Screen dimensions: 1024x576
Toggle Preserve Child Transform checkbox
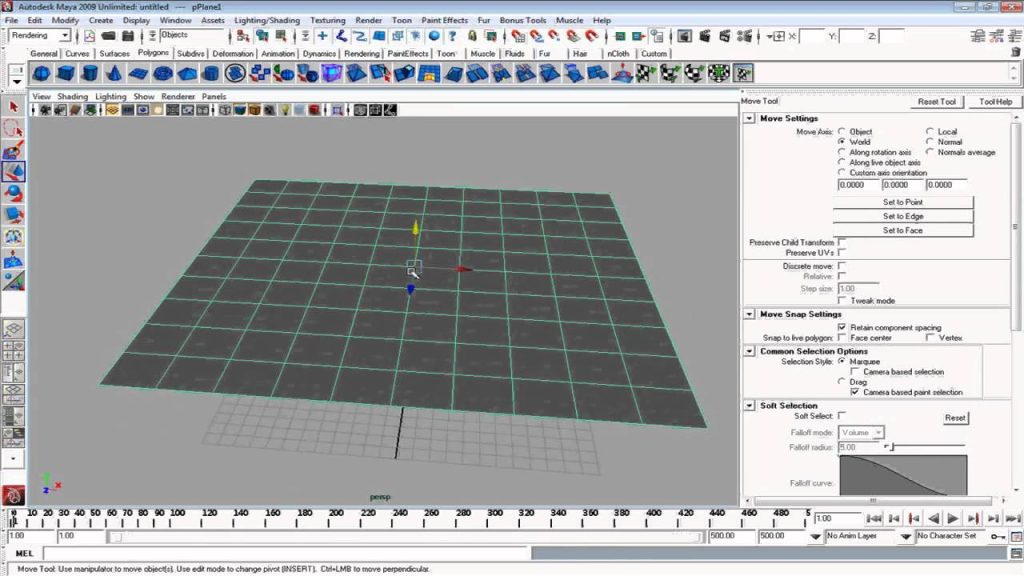pyautogui.click(x=842, y=242)
